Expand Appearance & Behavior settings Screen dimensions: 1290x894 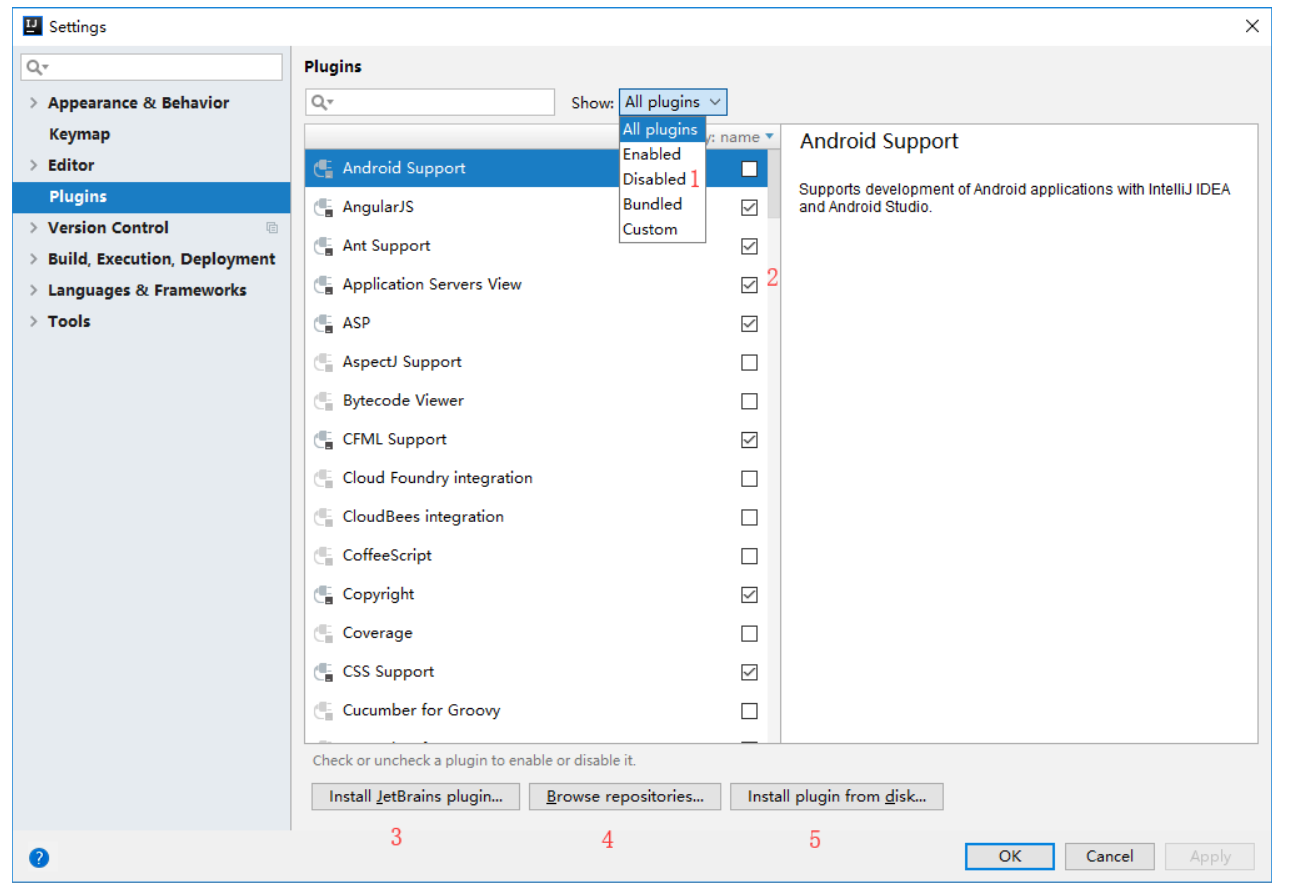click(x=33, y=103)
